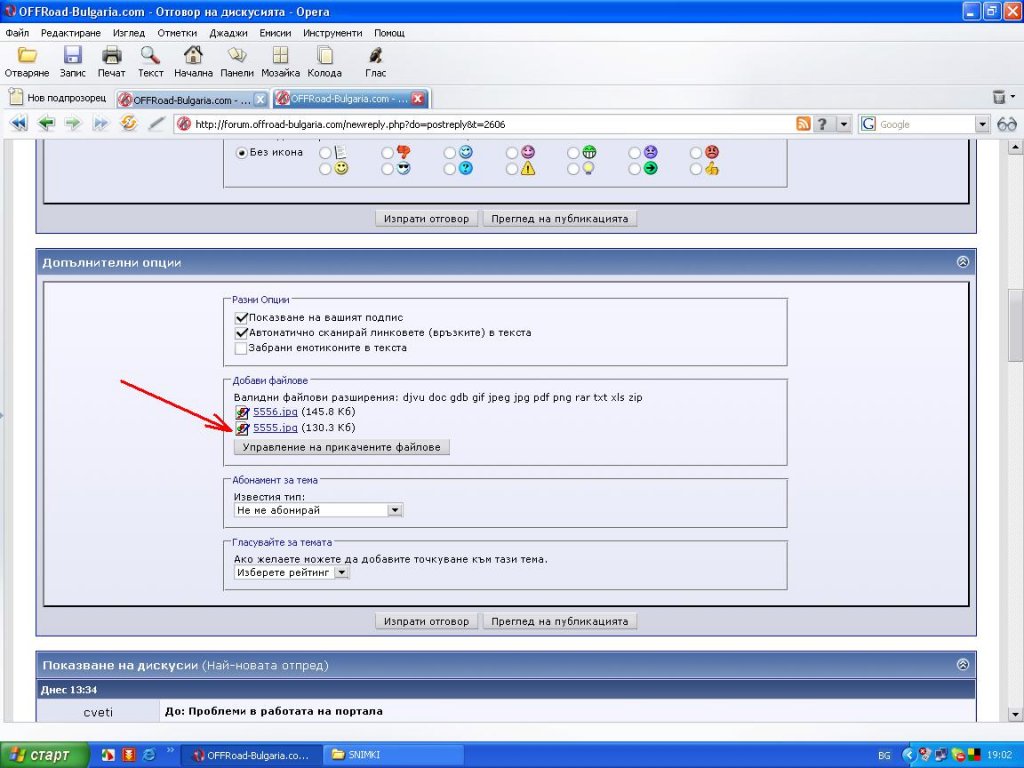Click the BG language indicator in tray
The height and width of the screenshot is (768, 1024).
click(884, 756)
